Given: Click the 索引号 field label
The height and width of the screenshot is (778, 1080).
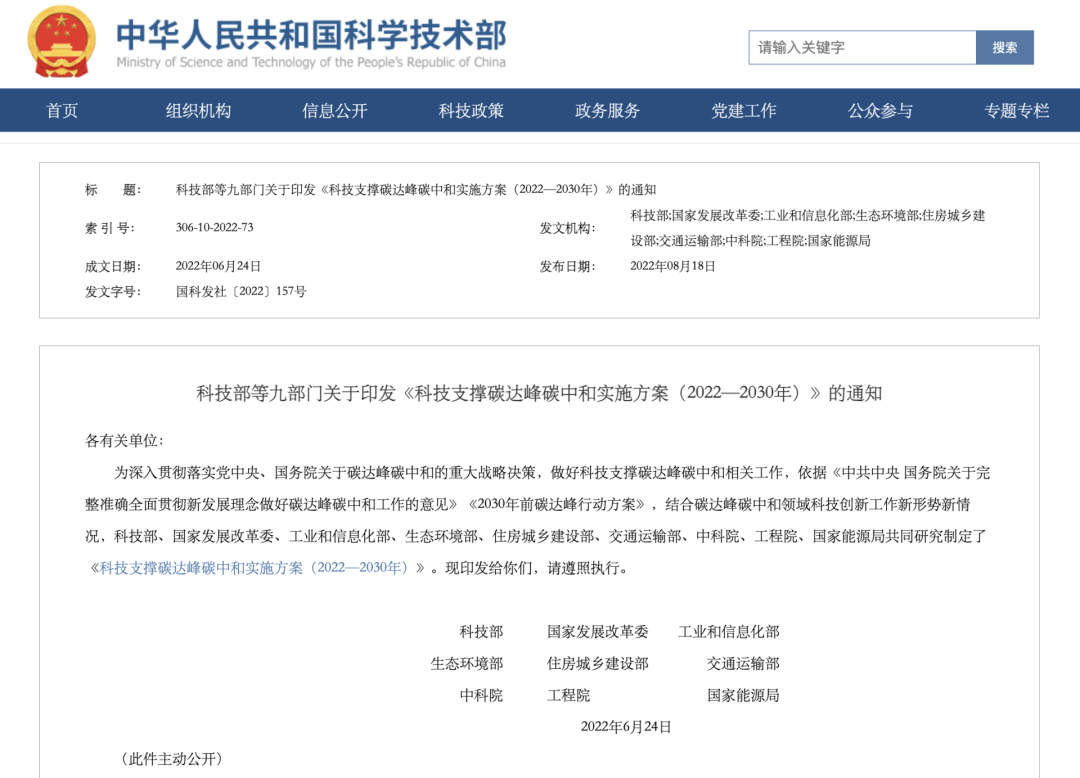Looking at the screenshot, I should pos(110,228).
